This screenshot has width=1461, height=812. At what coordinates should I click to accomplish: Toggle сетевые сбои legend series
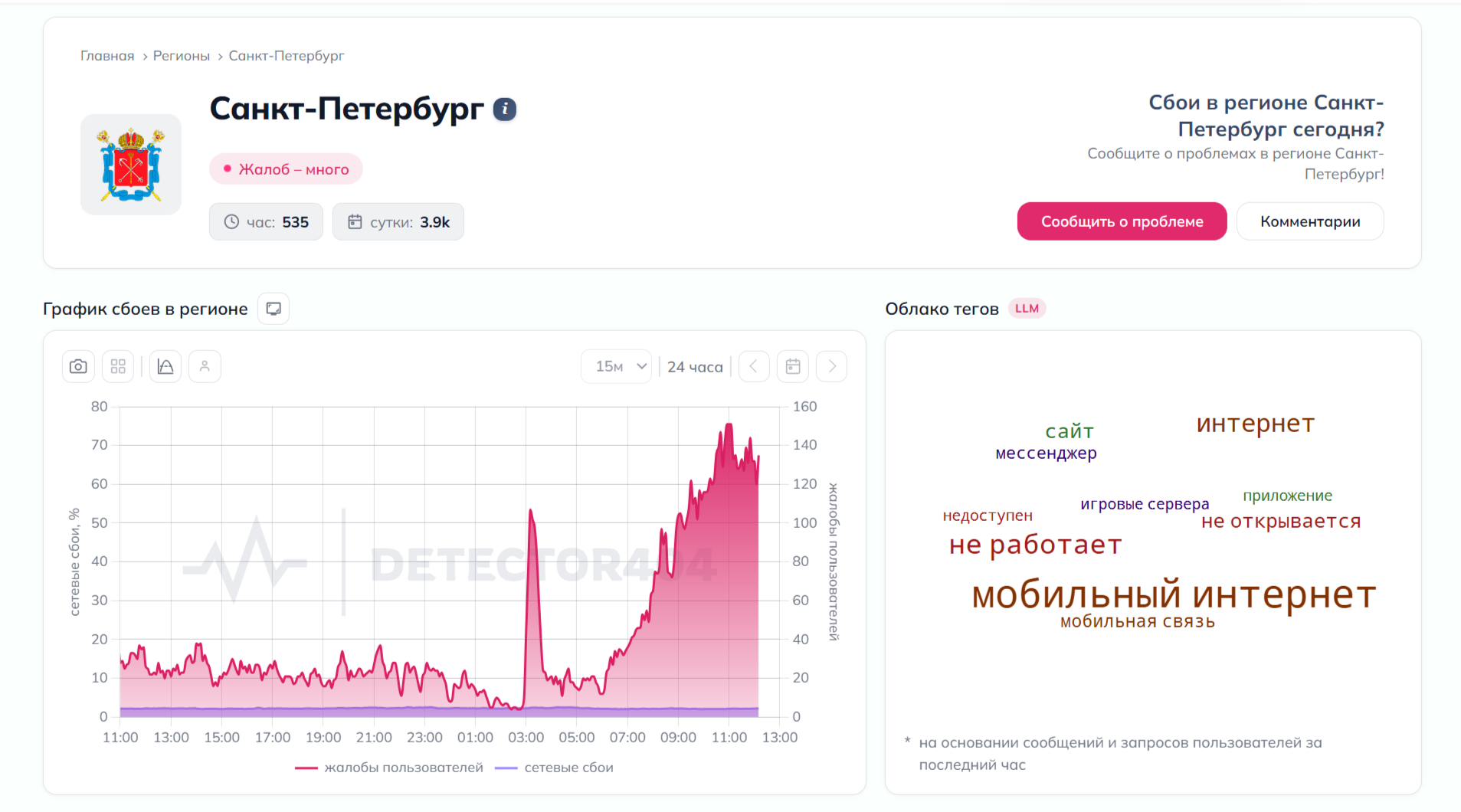pyautogui.click(x=555, y=768)
